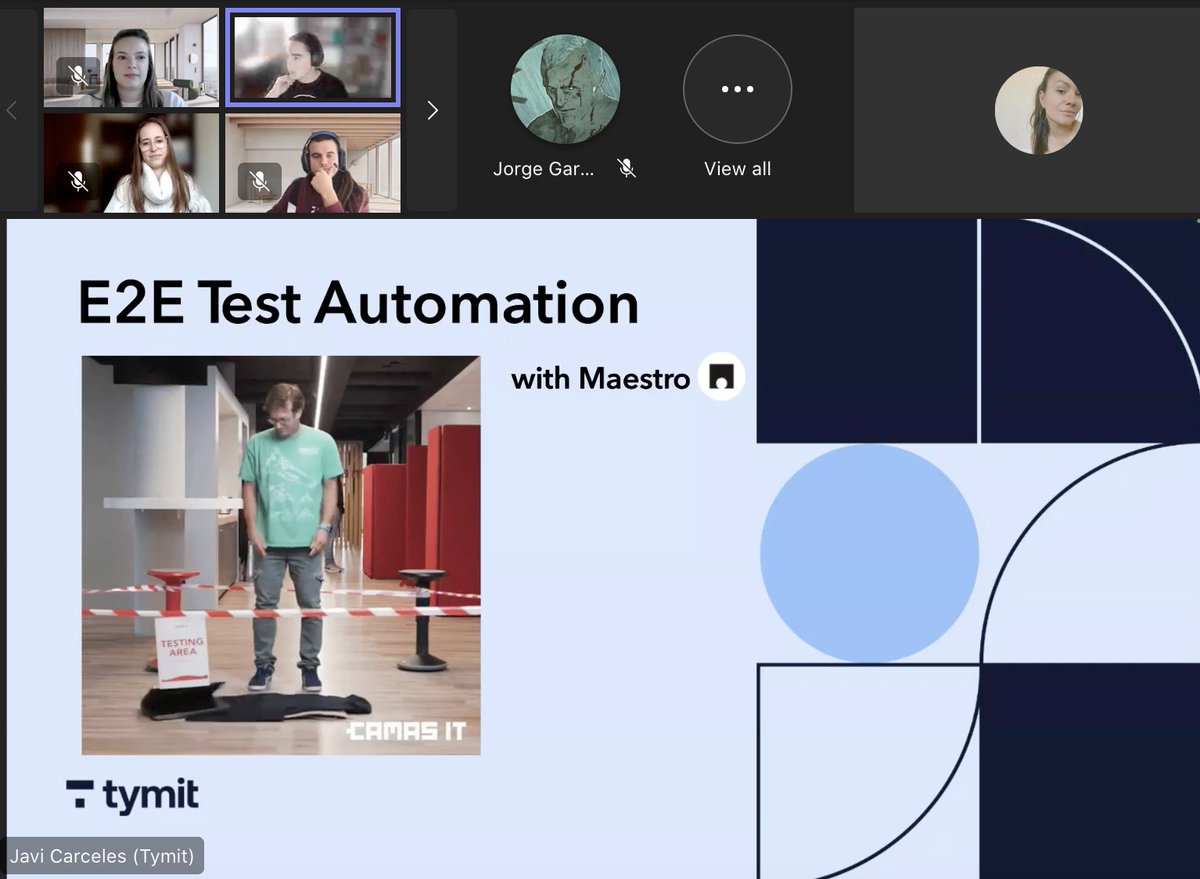1200x879 pixels.
Task: Click the round profile avatar at top right
Action: (x=1039, y=110)
